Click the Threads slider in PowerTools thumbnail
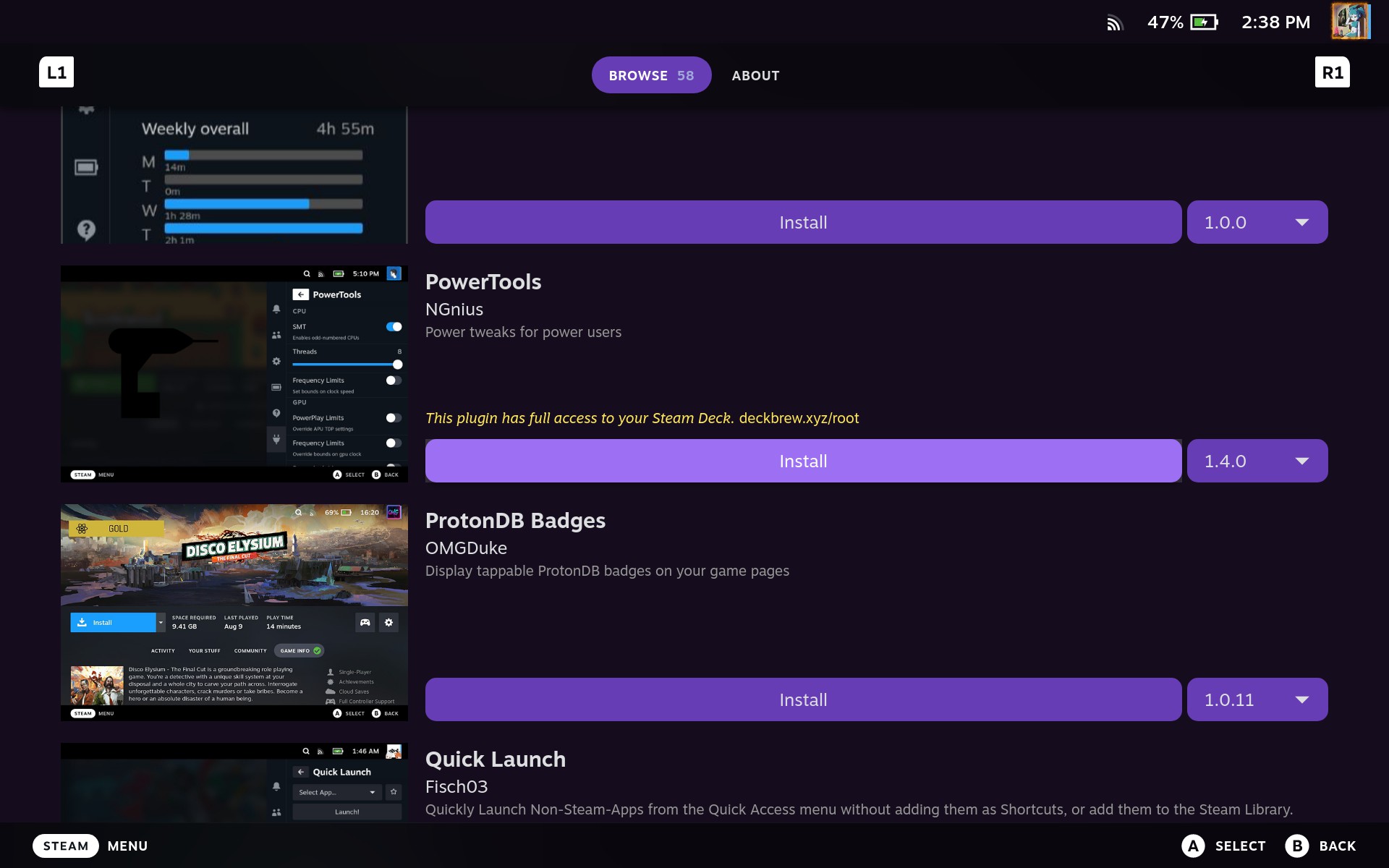Viewport: 1389px width, 868px height. click(347, 365)
